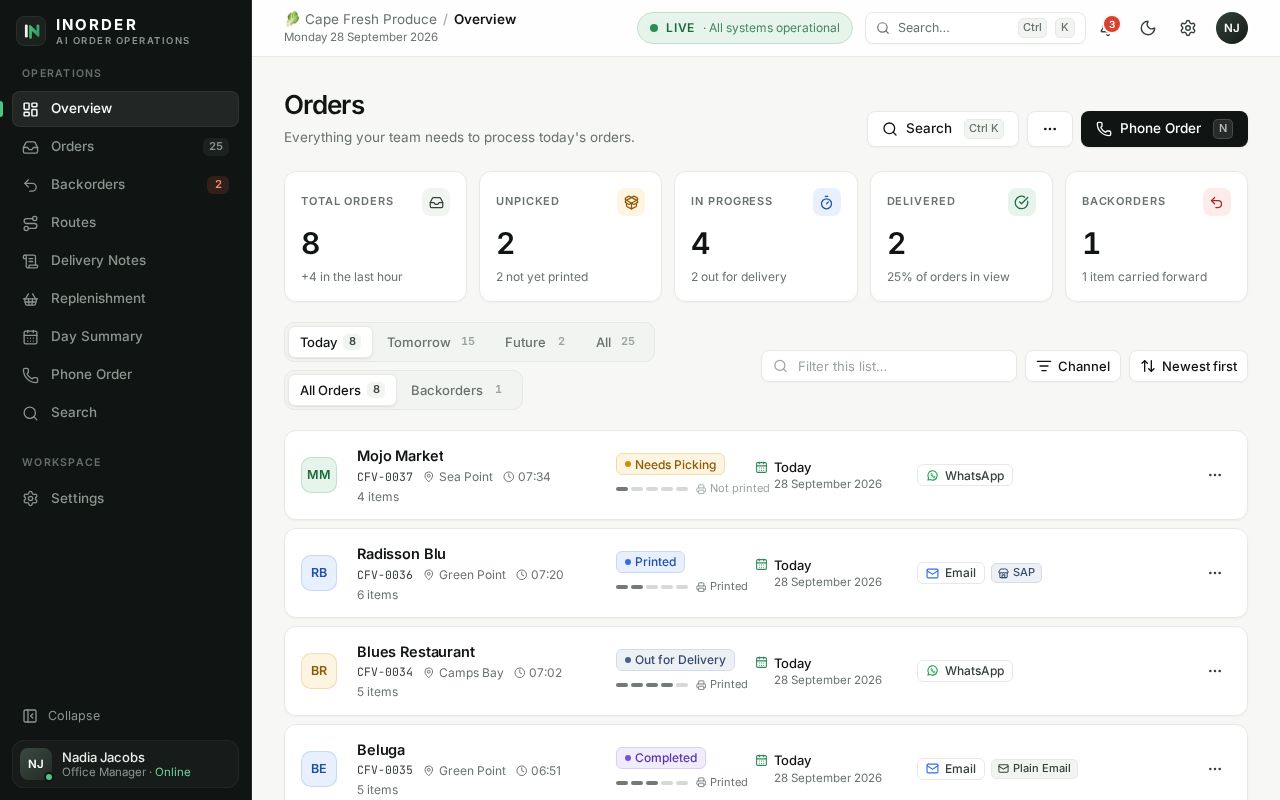
Task: Click Email badge on Beluga order
Action: click(x=951, y=769)
